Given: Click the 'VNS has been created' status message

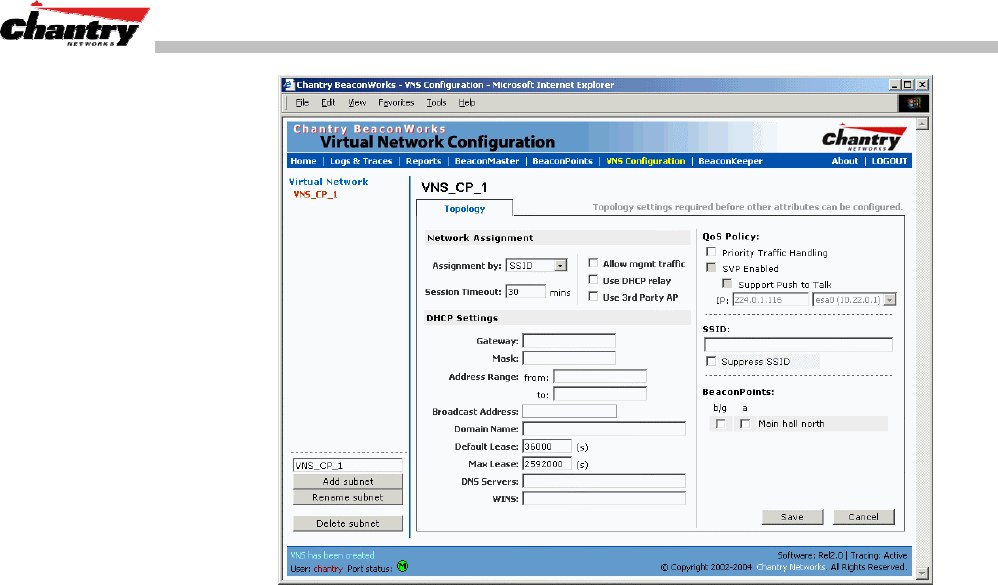Looking at the screenshot, I should [332, 555].
